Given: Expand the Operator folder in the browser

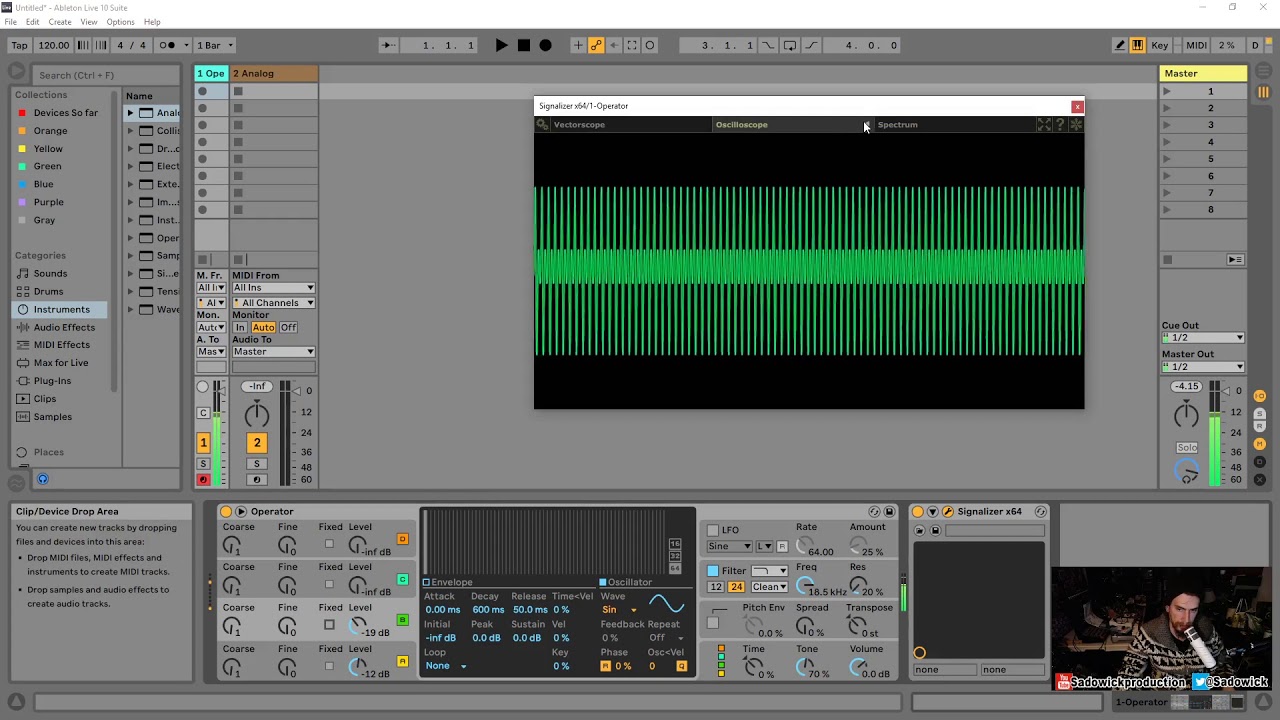Looking at the screenshot, I should point(130,238).
